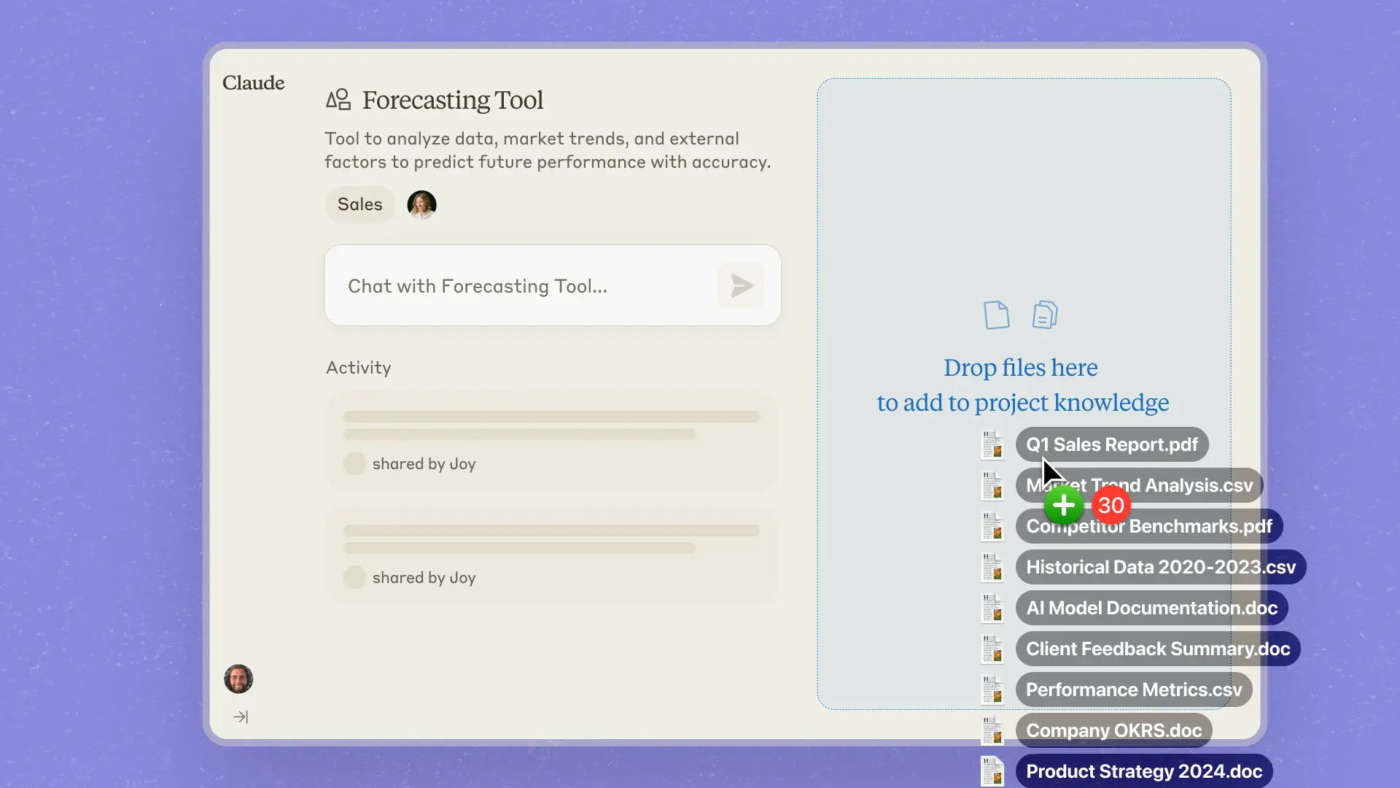This screenshot has width=1400, height=788.
Task: Click the single document icon in drop zone
Action: [x=996, y=315]
